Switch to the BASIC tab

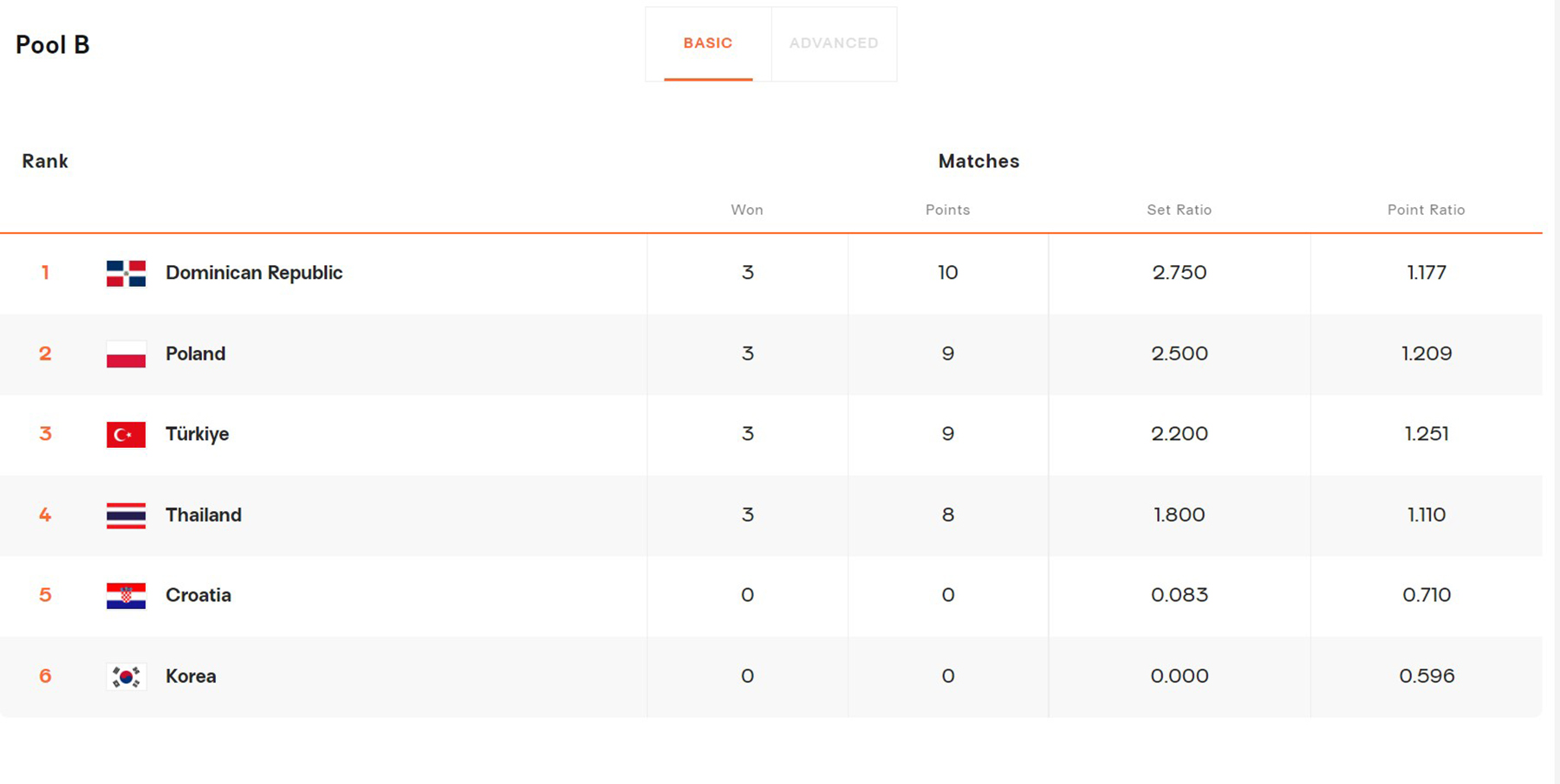coord(708,43)
